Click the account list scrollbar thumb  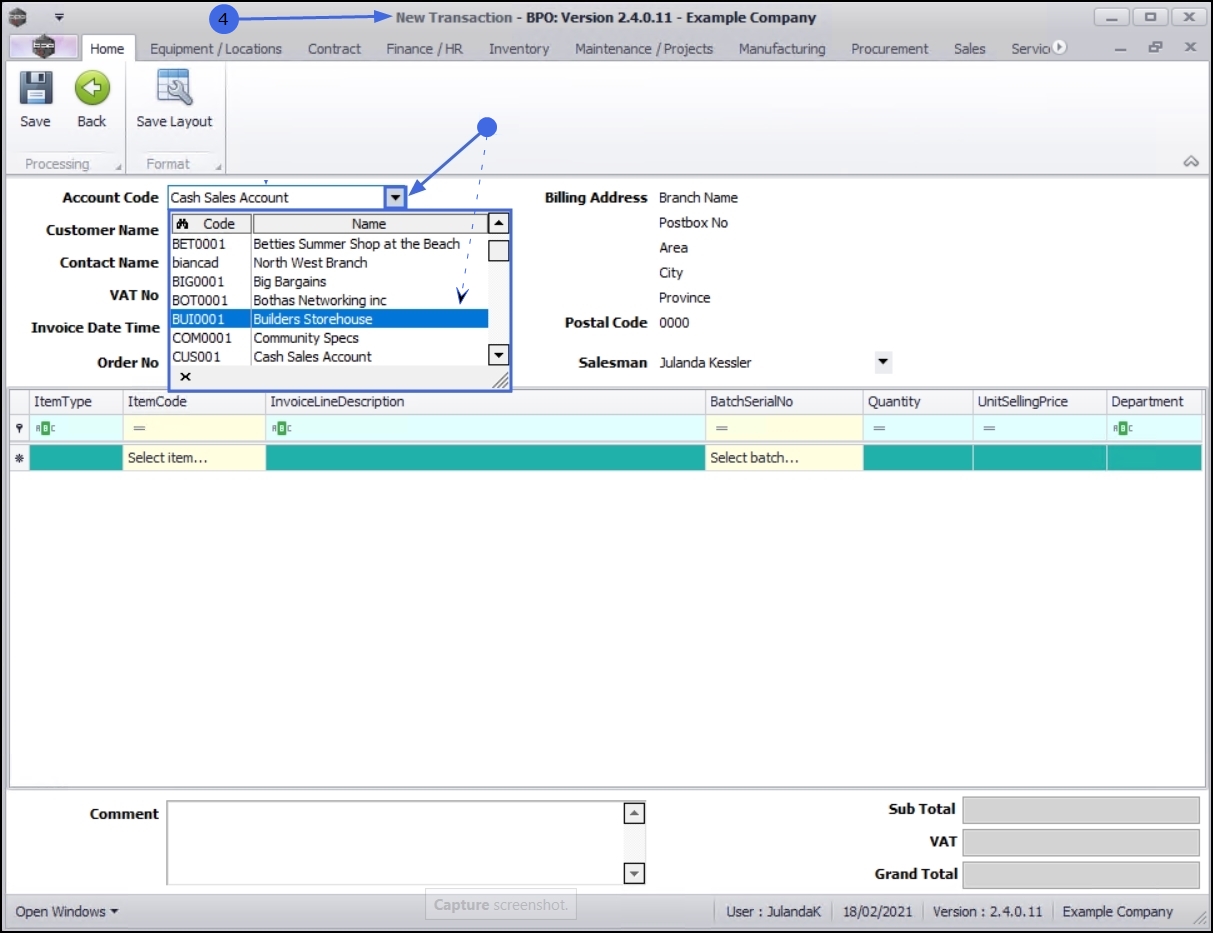[x=498, y=250]
